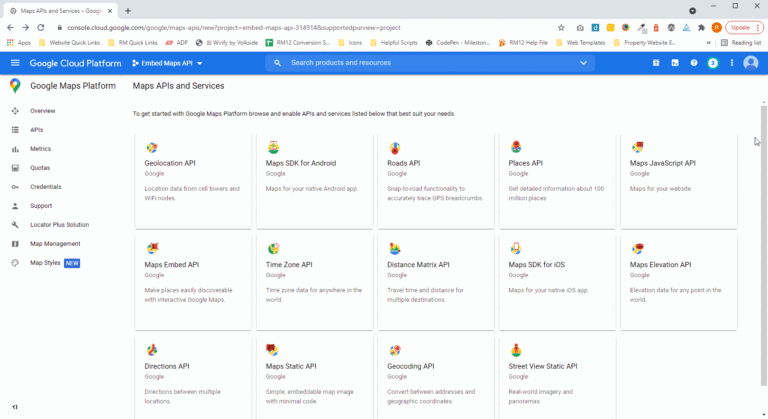Click the Metrics bar chart icon
This screenshot has width=768, height=419.
15,149
